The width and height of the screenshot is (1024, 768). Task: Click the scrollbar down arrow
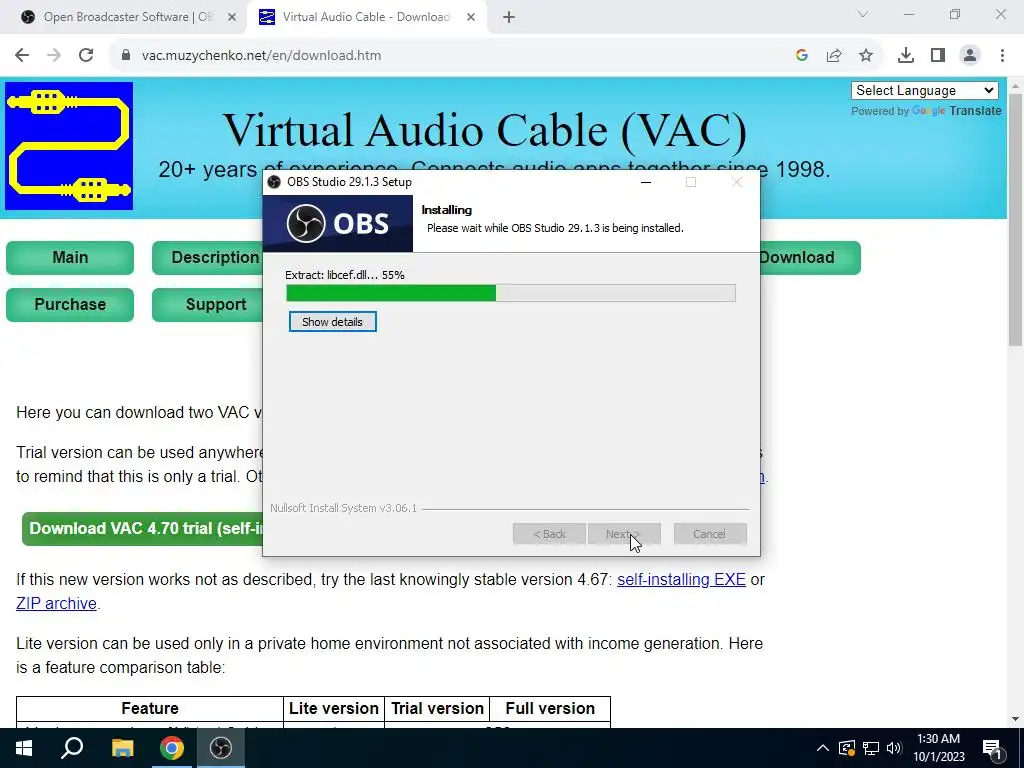(1016, 719)
